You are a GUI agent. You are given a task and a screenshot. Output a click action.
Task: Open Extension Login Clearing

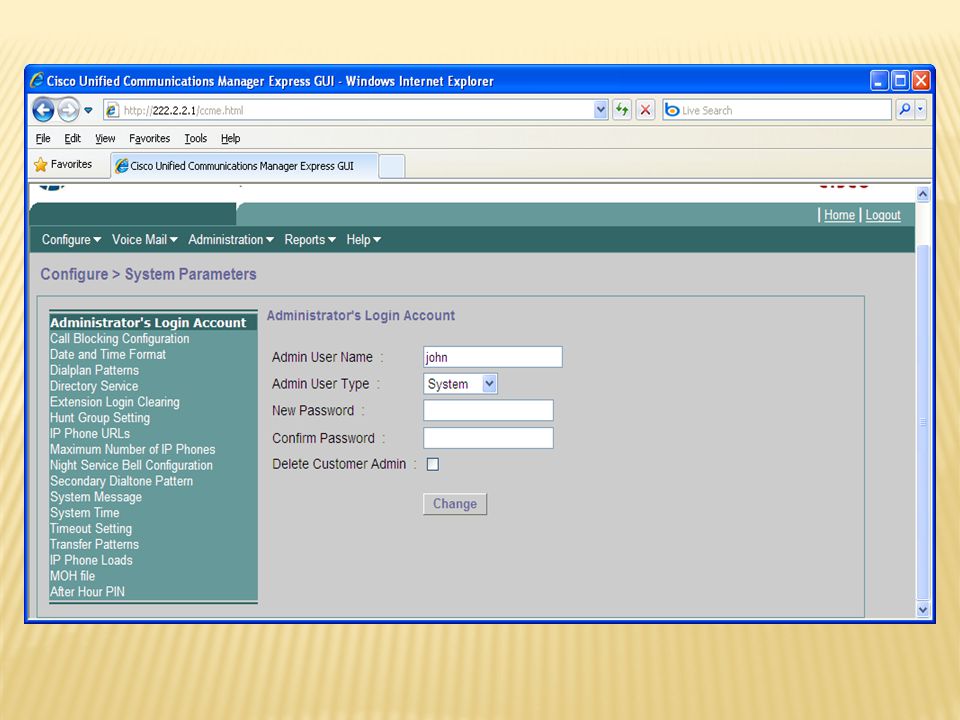[x=114, y=402]
